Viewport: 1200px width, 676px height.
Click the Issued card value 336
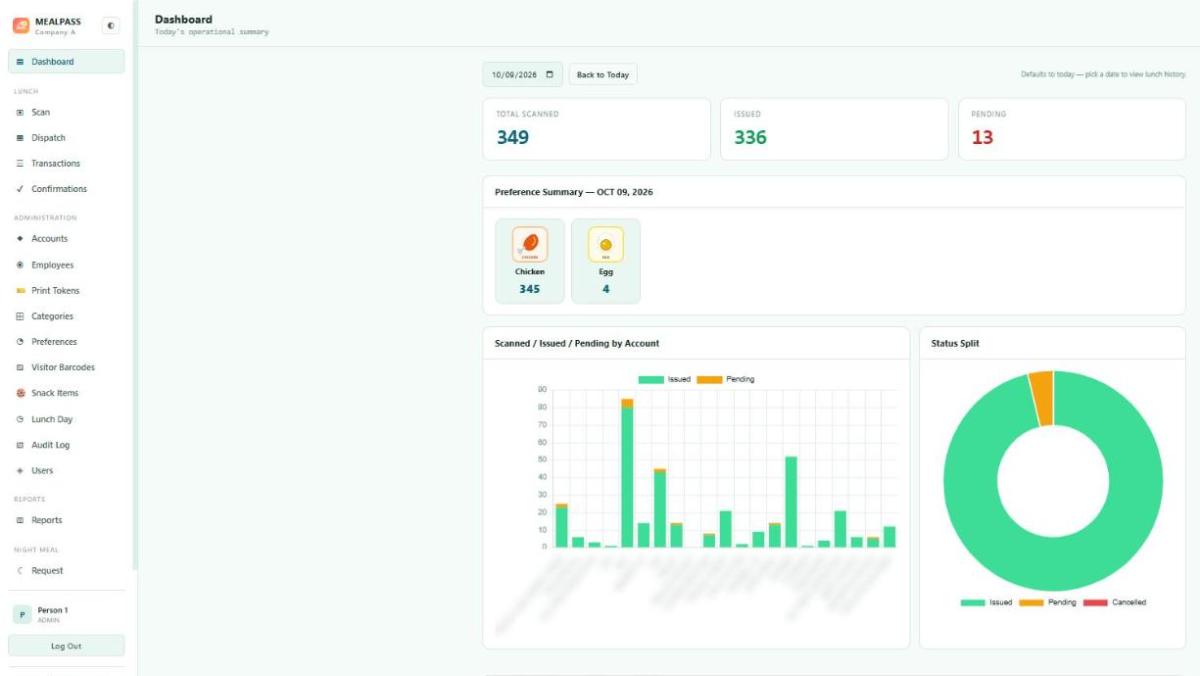(x=750, y=137)
